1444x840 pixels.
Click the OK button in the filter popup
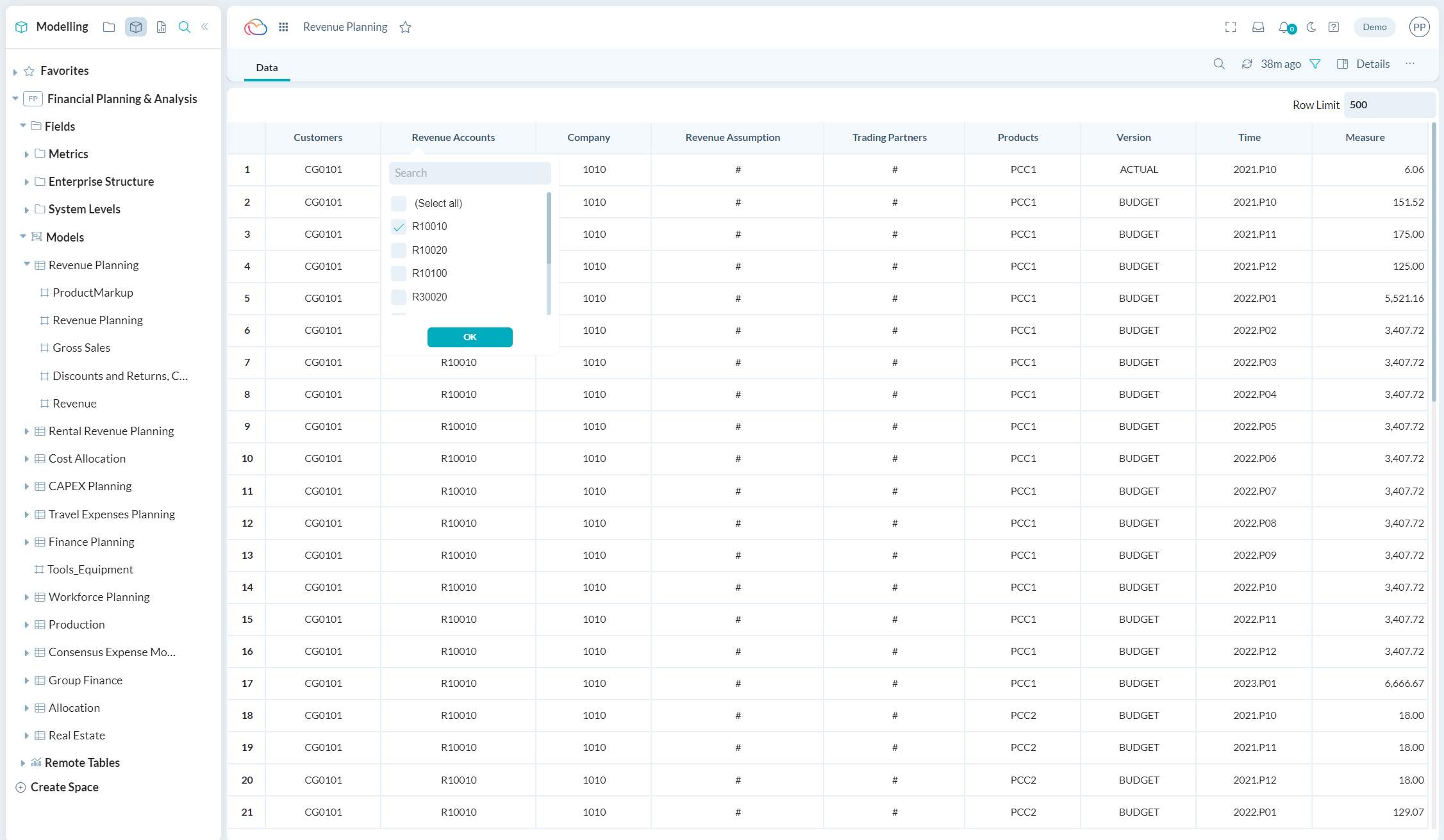[x=470, y=337]
